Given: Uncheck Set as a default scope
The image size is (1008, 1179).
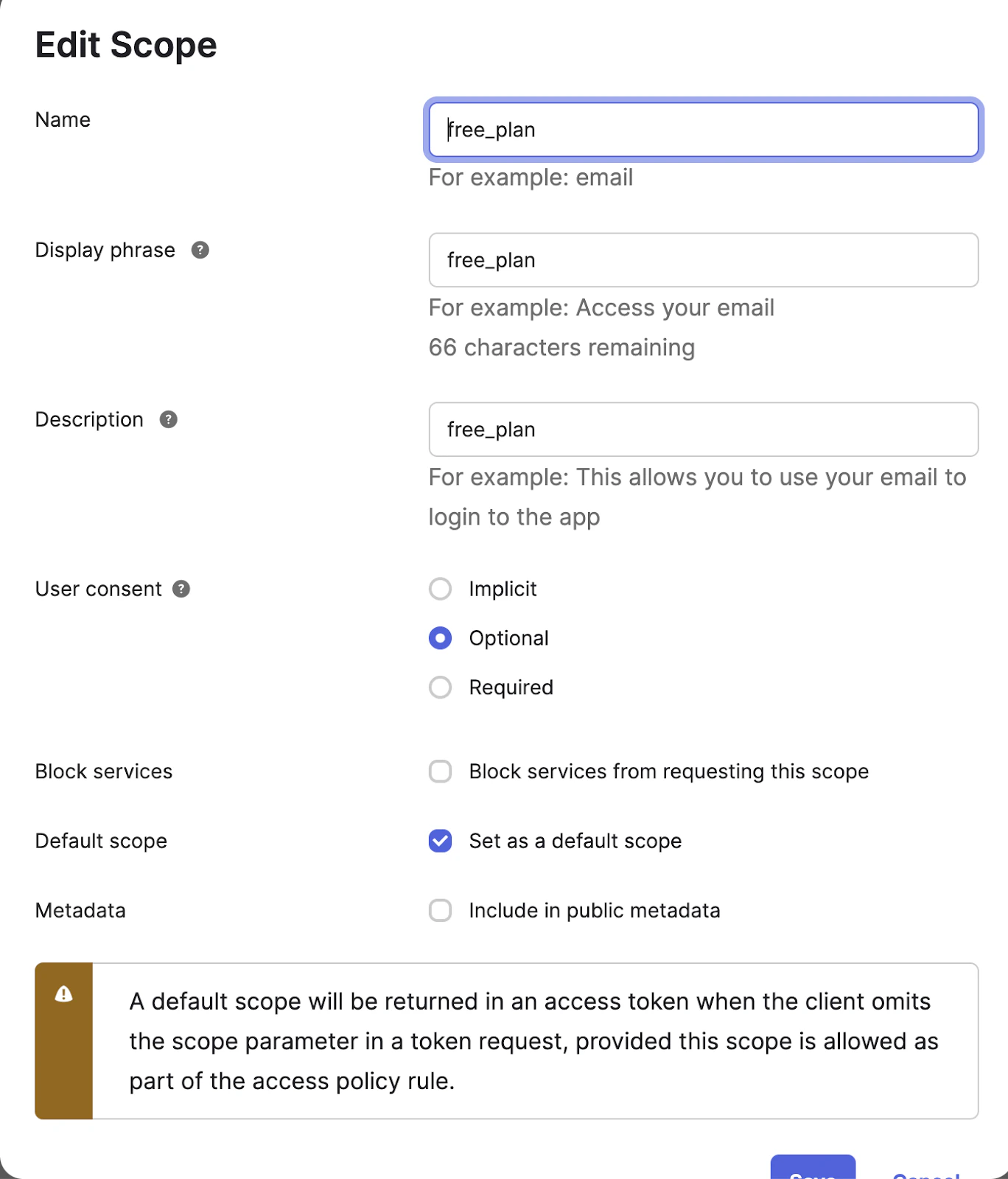Looking at the screenshot, I should (440, 841).
